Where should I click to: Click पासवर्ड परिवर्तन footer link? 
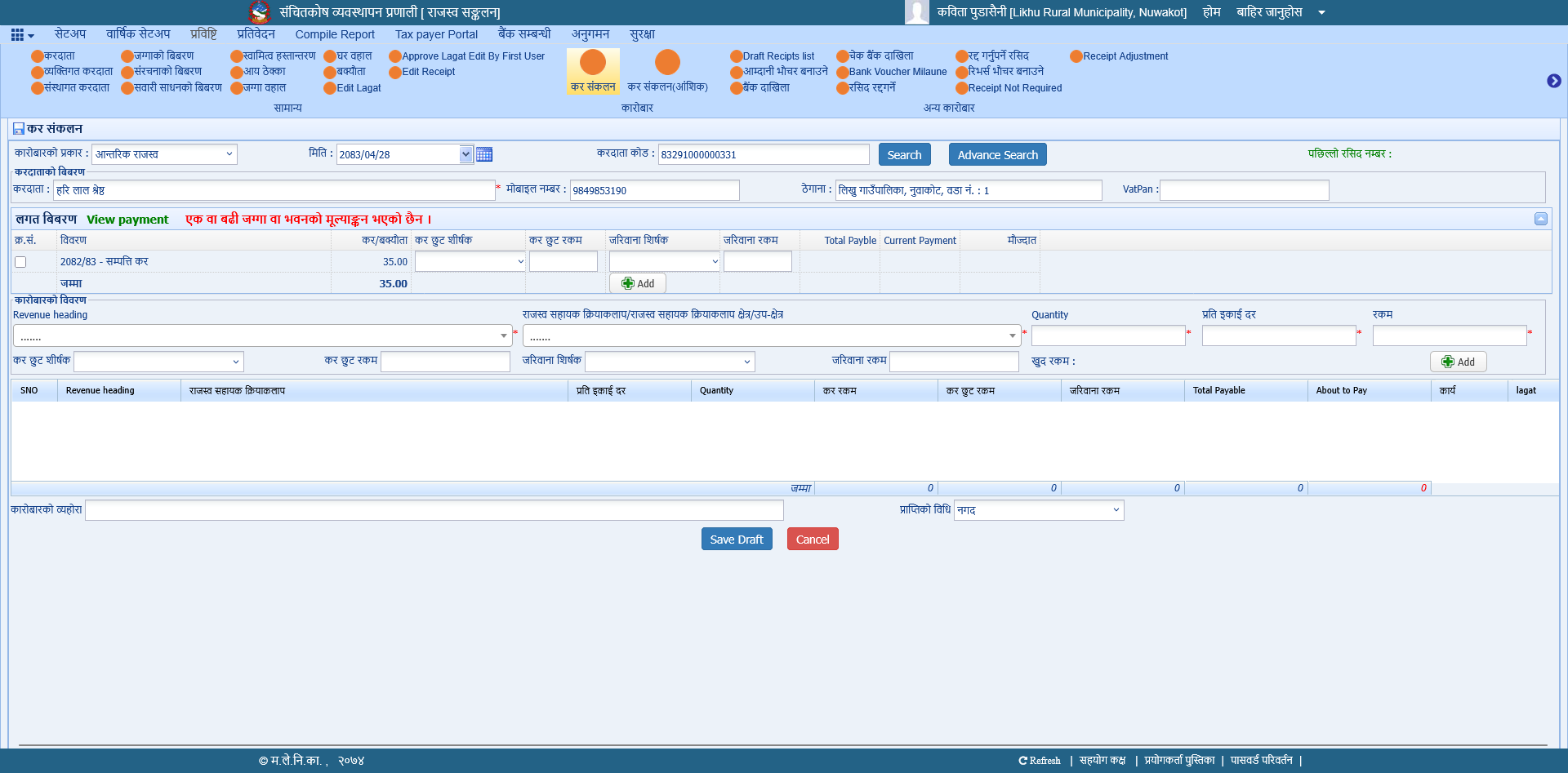point(1262,761)
